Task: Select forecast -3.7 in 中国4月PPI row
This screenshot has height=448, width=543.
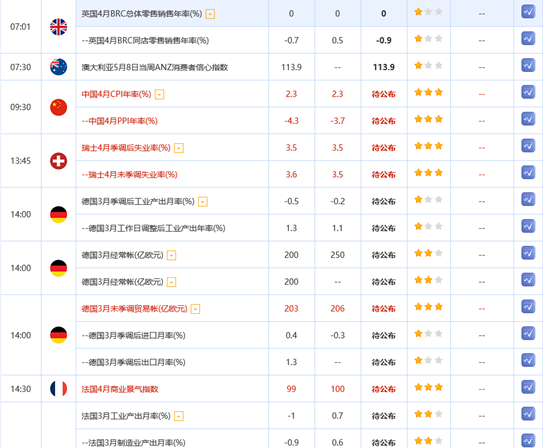Action: click(x=338, y=121)
